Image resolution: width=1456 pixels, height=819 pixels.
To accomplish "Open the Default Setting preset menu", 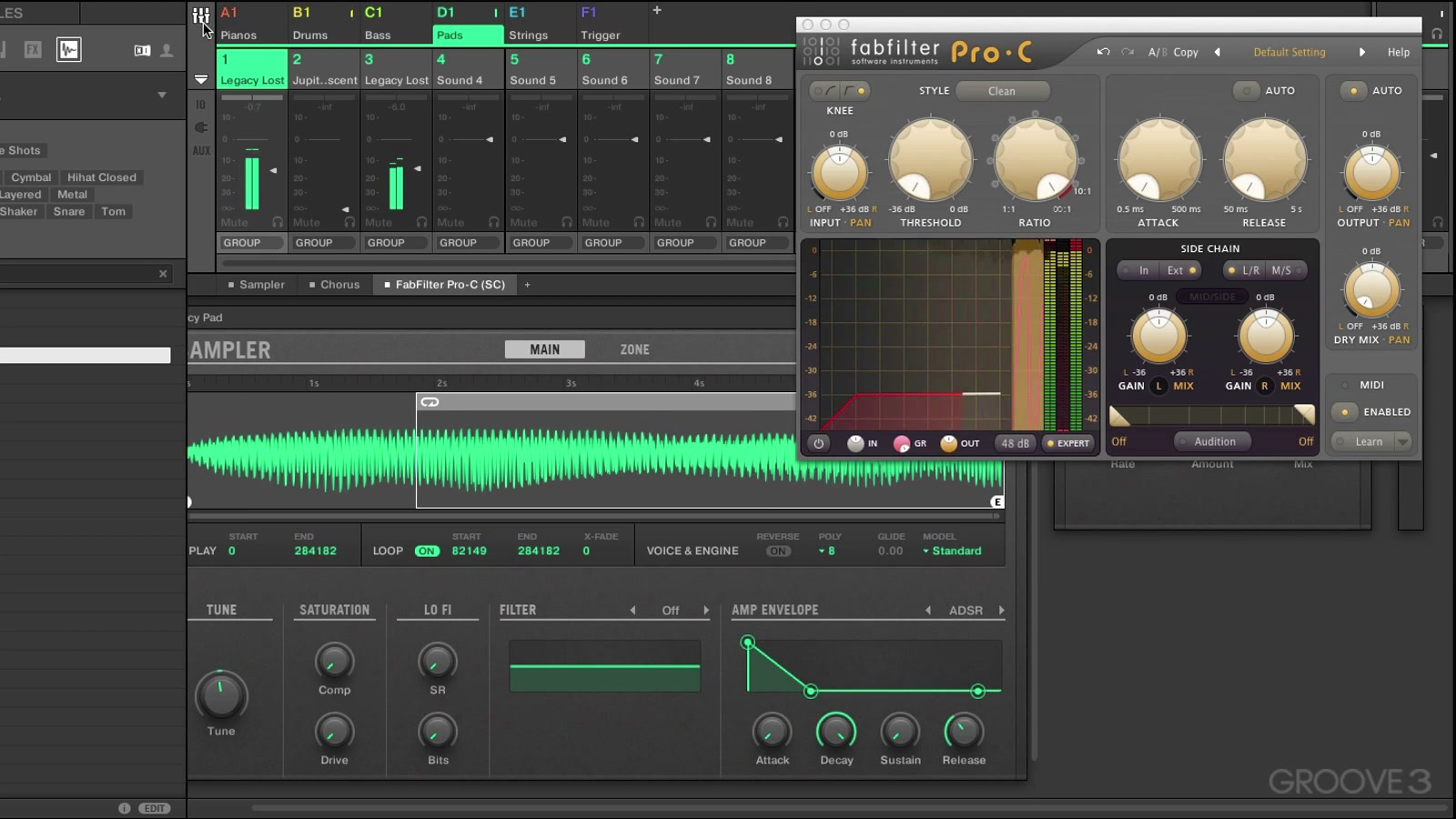I will 1289,52.
